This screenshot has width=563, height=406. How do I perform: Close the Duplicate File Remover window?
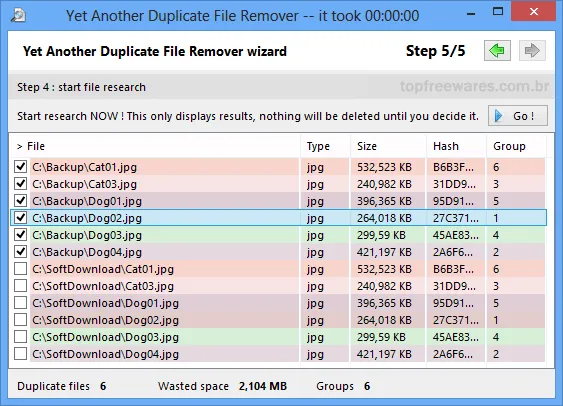(534, 12)
